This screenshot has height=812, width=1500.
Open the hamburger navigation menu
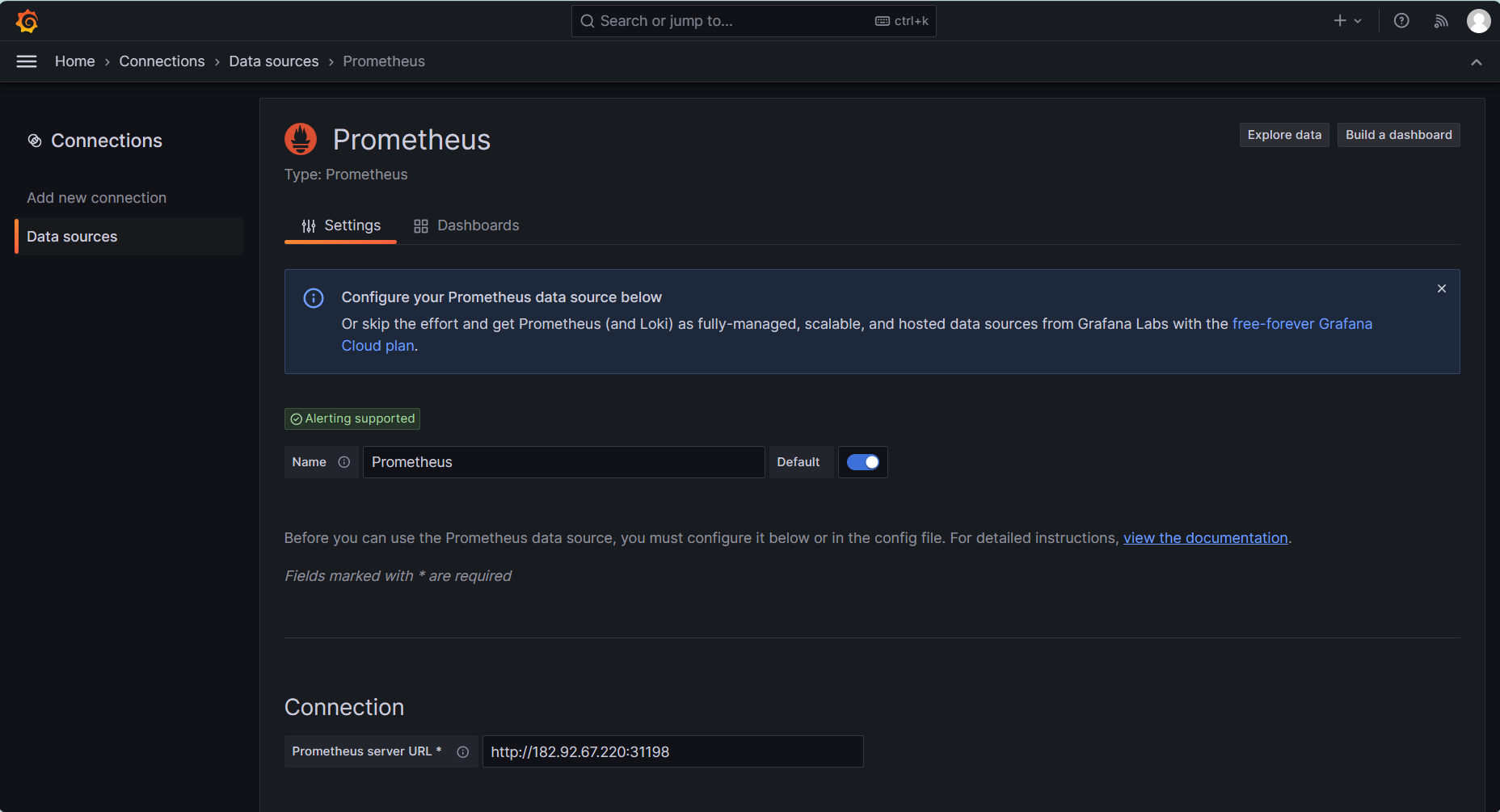[27, 61]
